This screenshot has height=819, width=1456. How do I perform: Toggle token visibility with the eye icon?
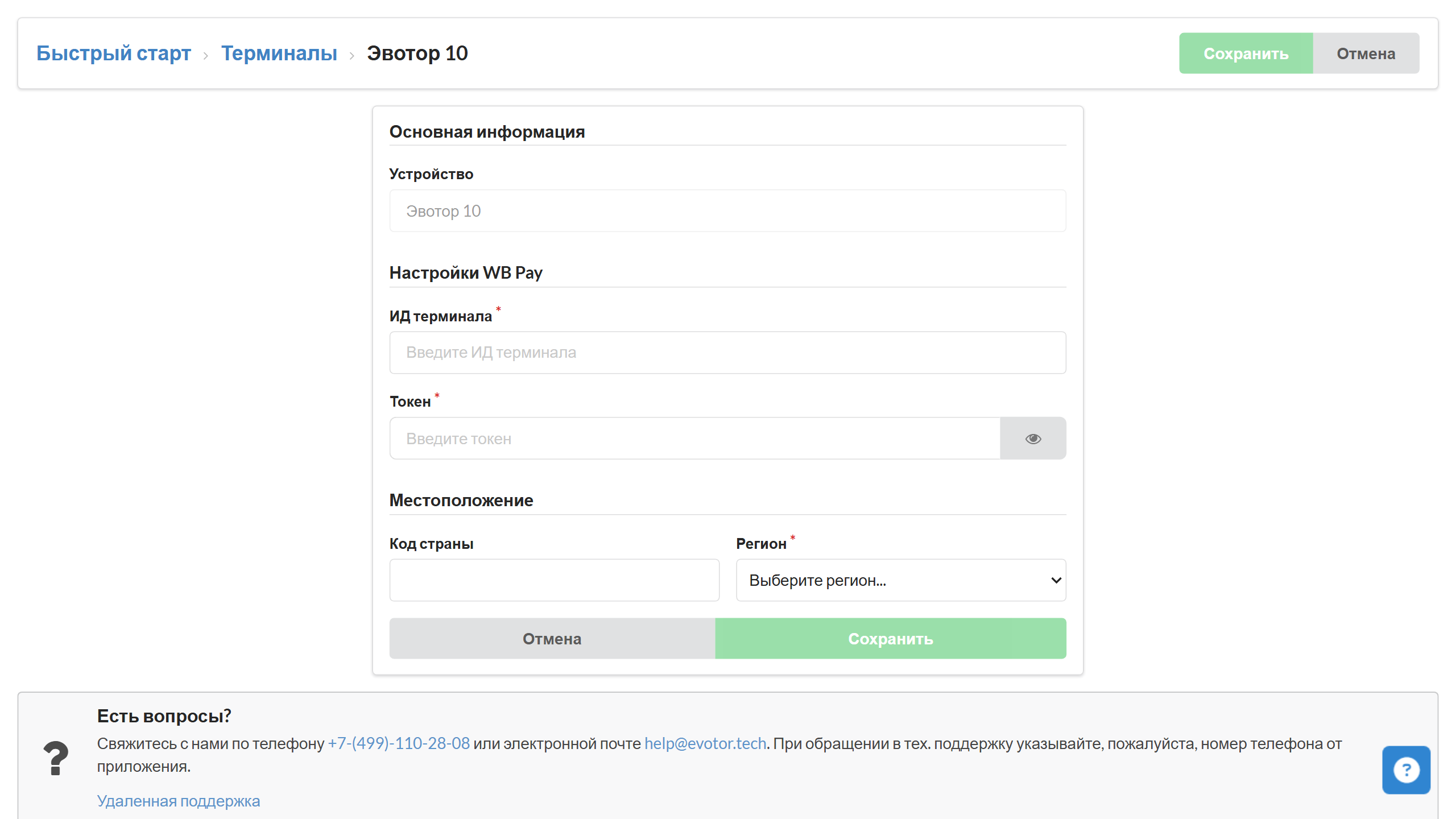click(1033, 439)
